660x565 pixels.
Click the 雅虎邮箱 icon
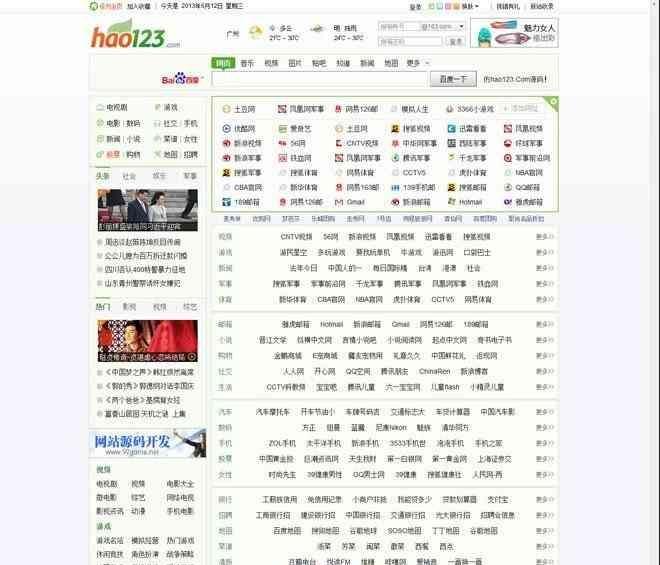(x=508, y=202)
